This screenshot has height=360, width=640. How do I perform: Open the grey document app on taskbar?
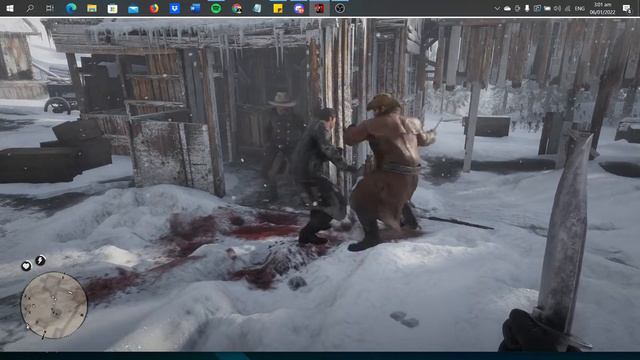[257, 8]
